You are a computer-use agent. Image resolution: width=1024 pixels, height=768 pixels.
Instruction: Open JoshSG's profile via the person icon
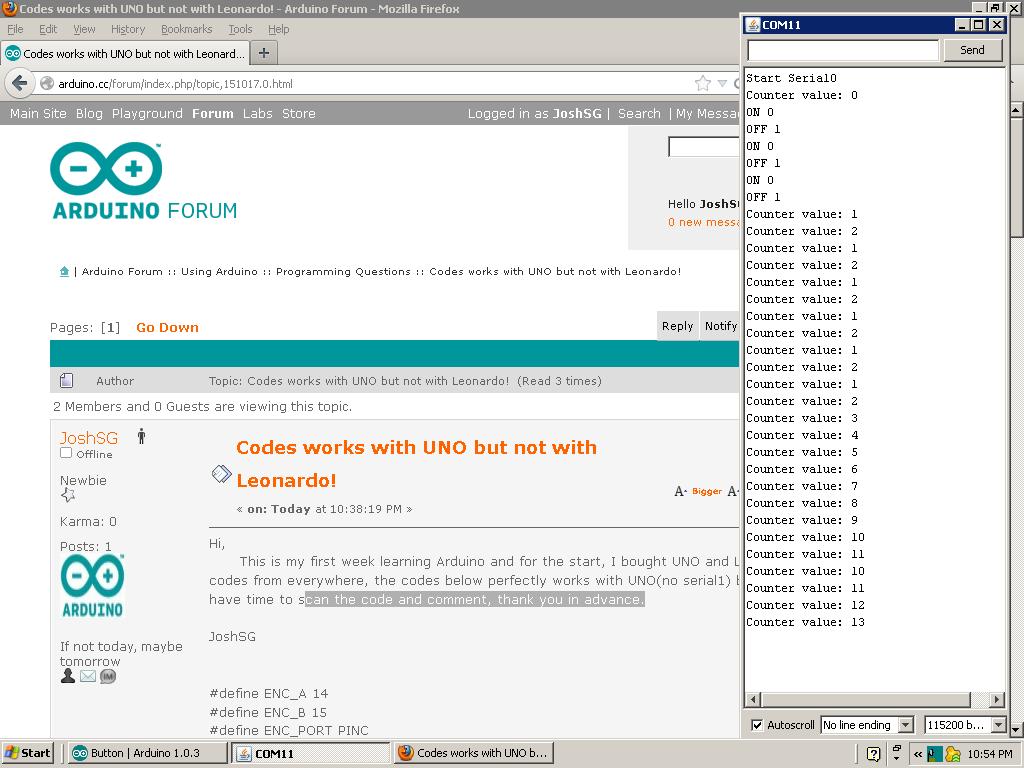(67, 676)
